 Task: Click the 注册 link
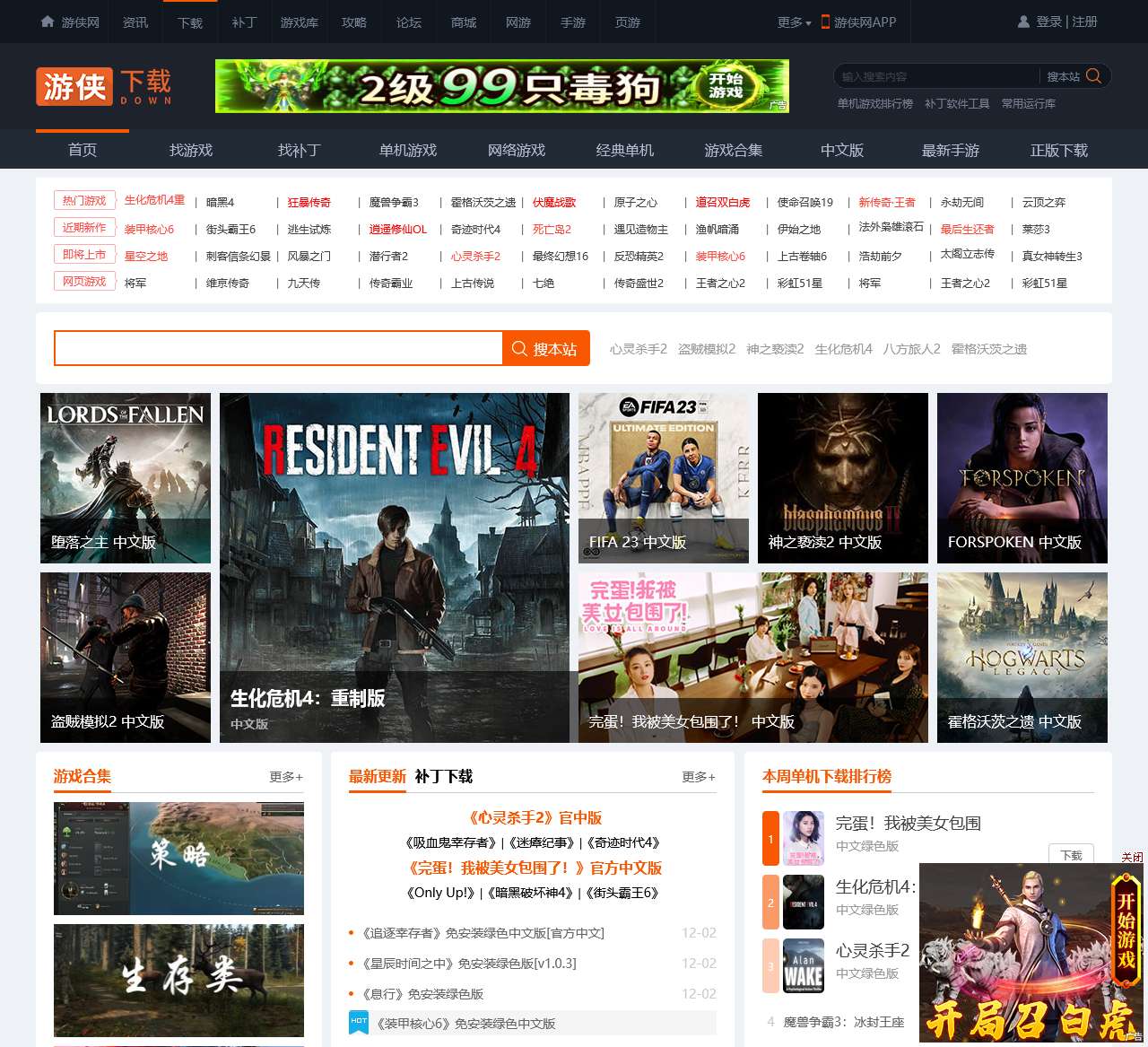1084,22
